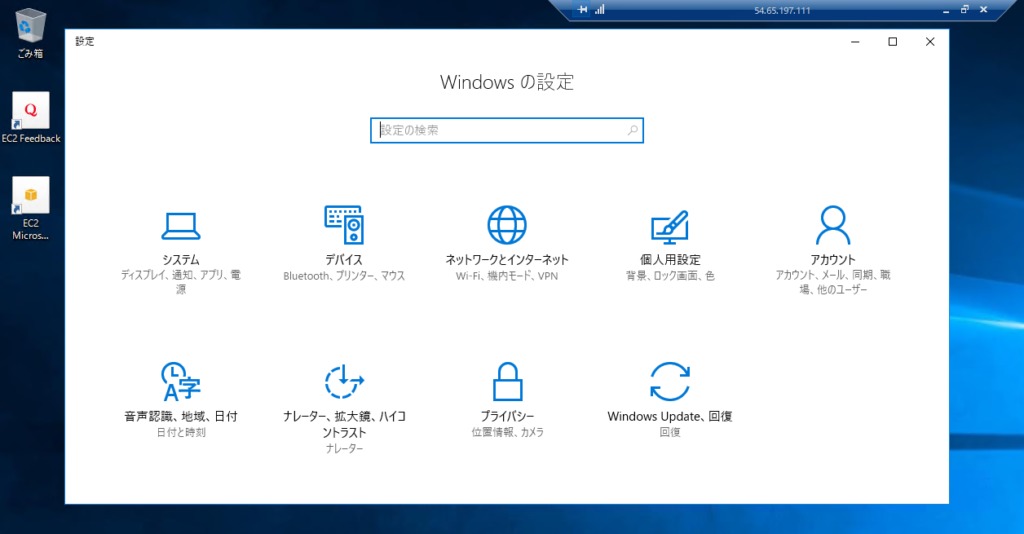Click the pin icon on the remote connection bar
The height and width of the screenshot is (534, 1024).
pos(583,10)
